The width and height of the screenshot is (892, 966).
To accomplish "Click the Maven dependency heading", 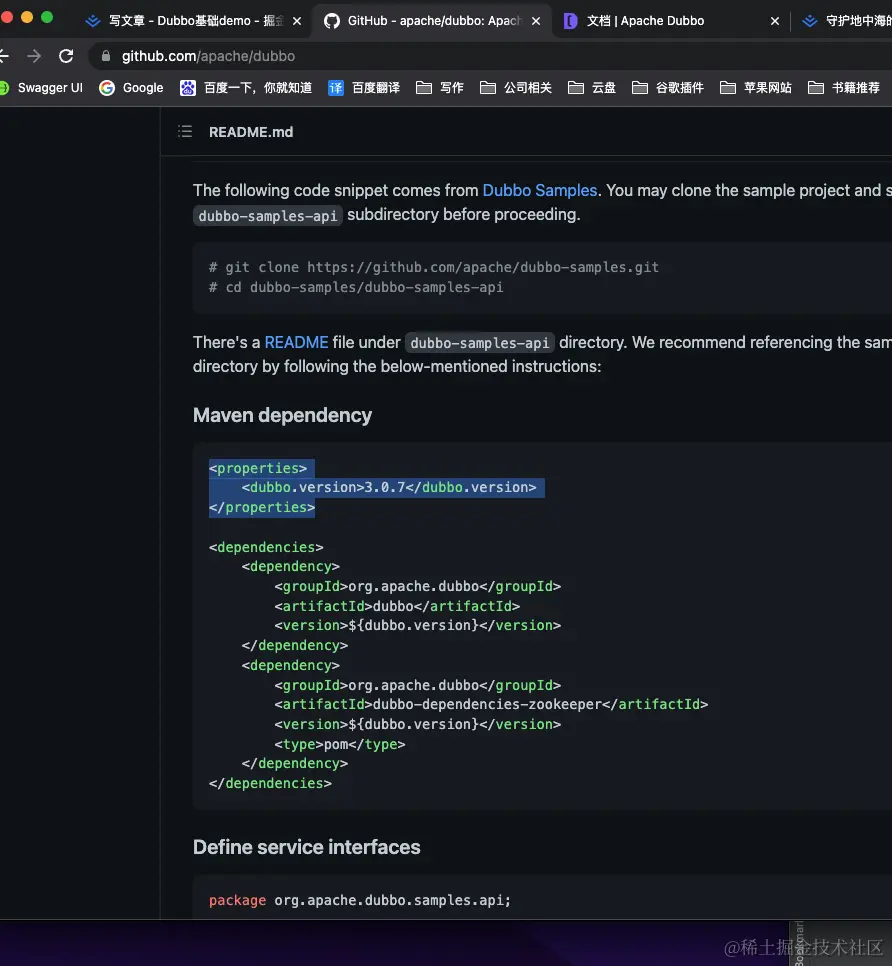I will [282, 415].
